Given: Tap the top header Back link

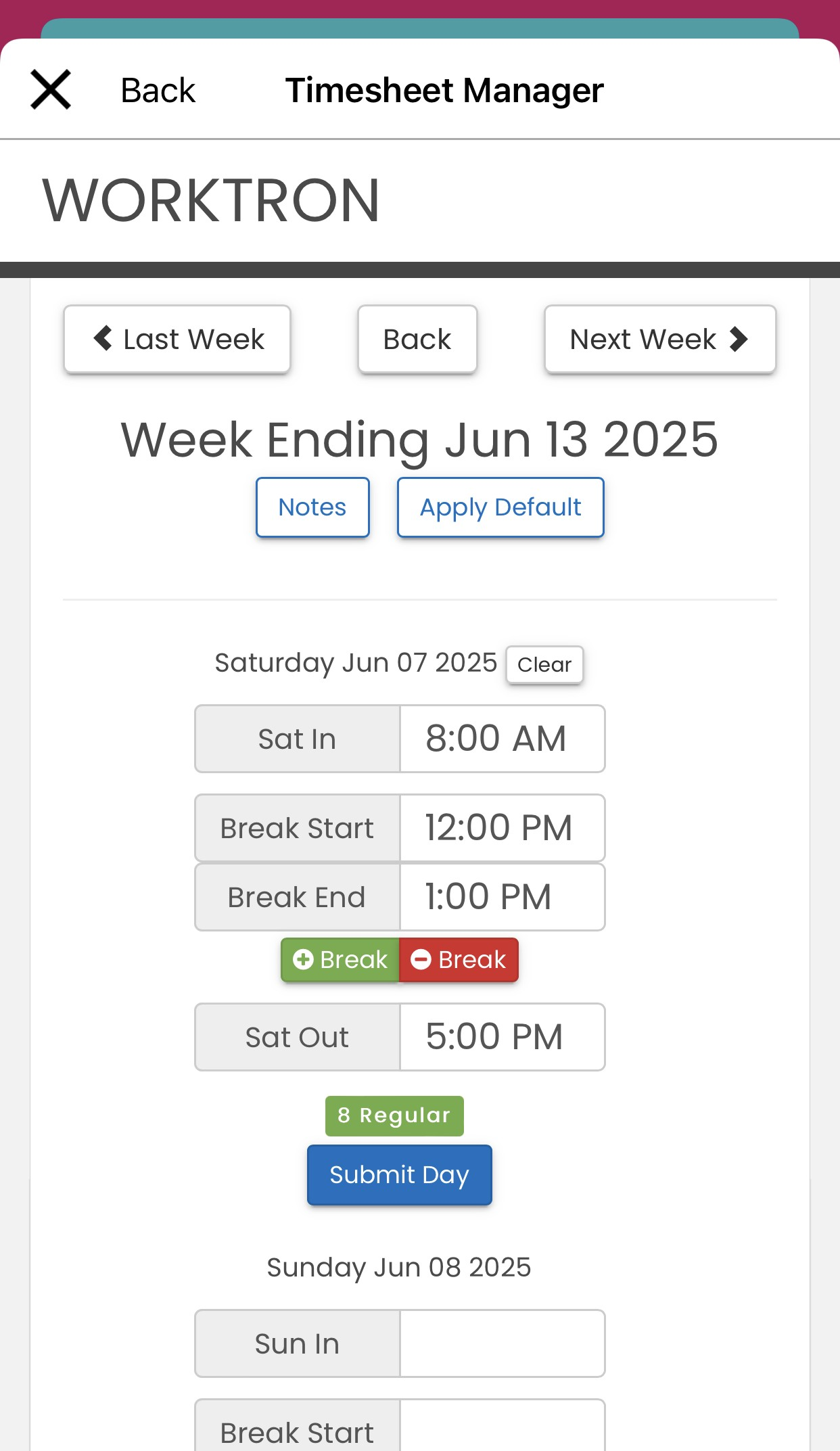Looking at the screenshot, I should 158,90.
